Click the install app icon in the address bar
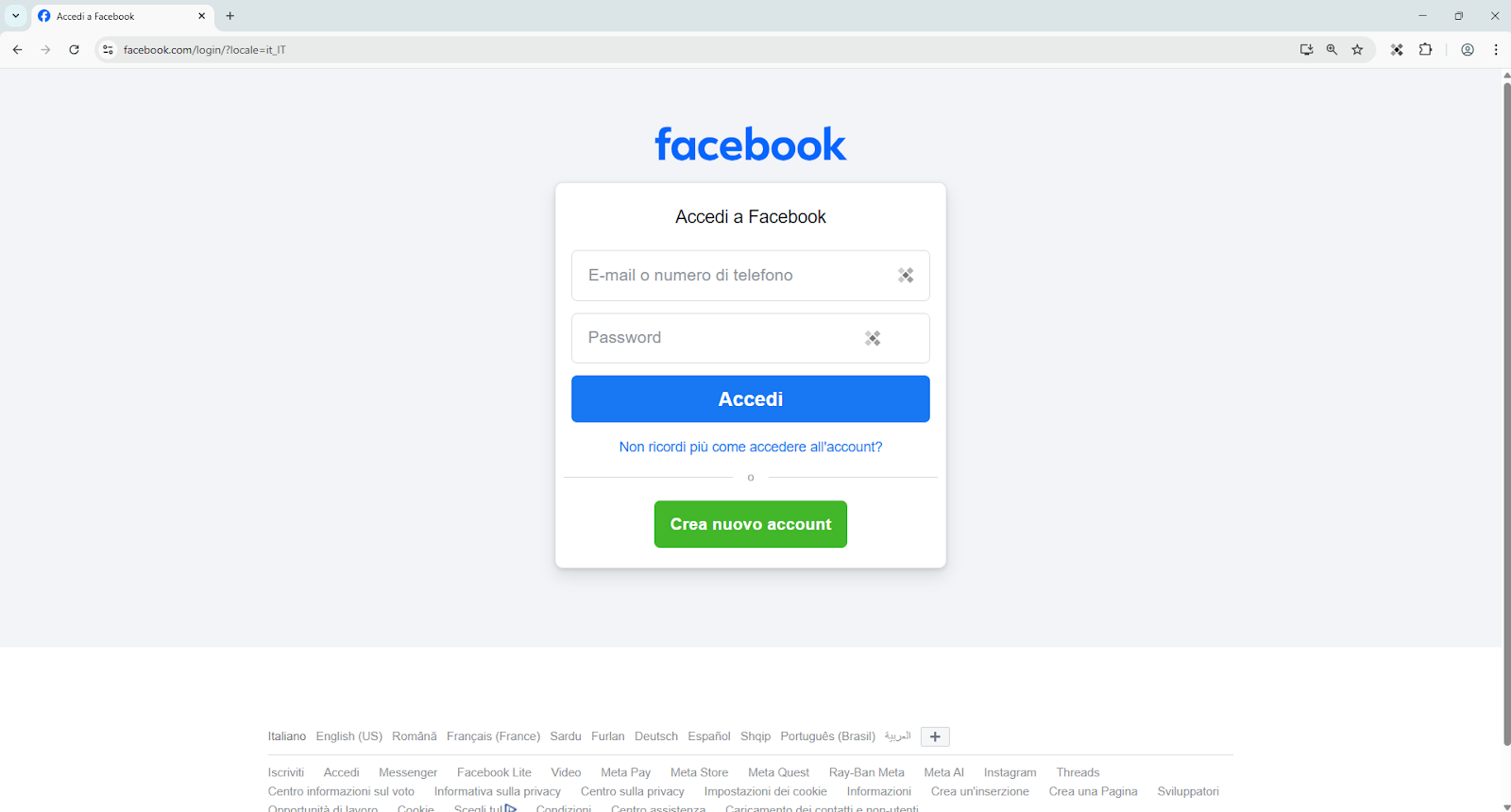 (1306, 50)
